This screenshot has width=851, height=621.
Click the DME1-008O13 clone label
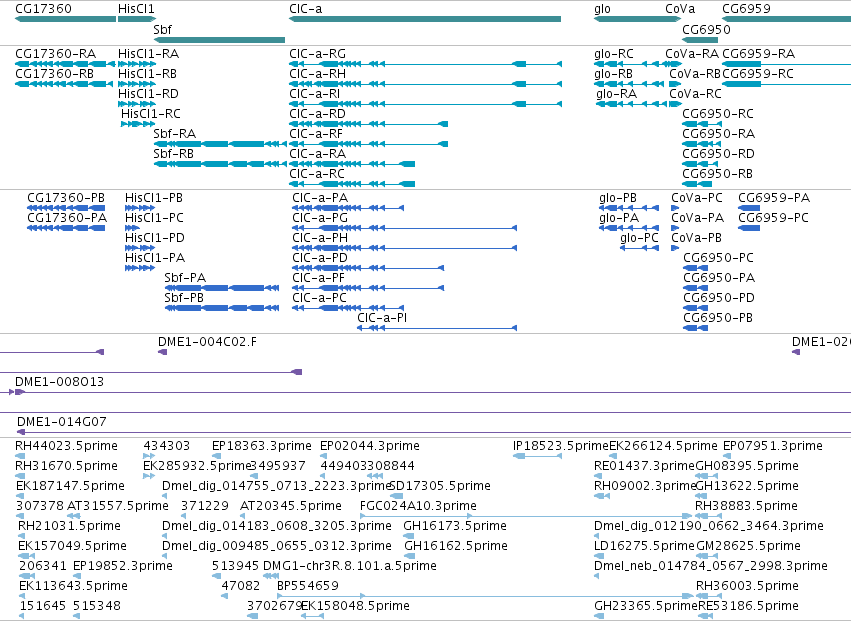(x=59, y=382)
